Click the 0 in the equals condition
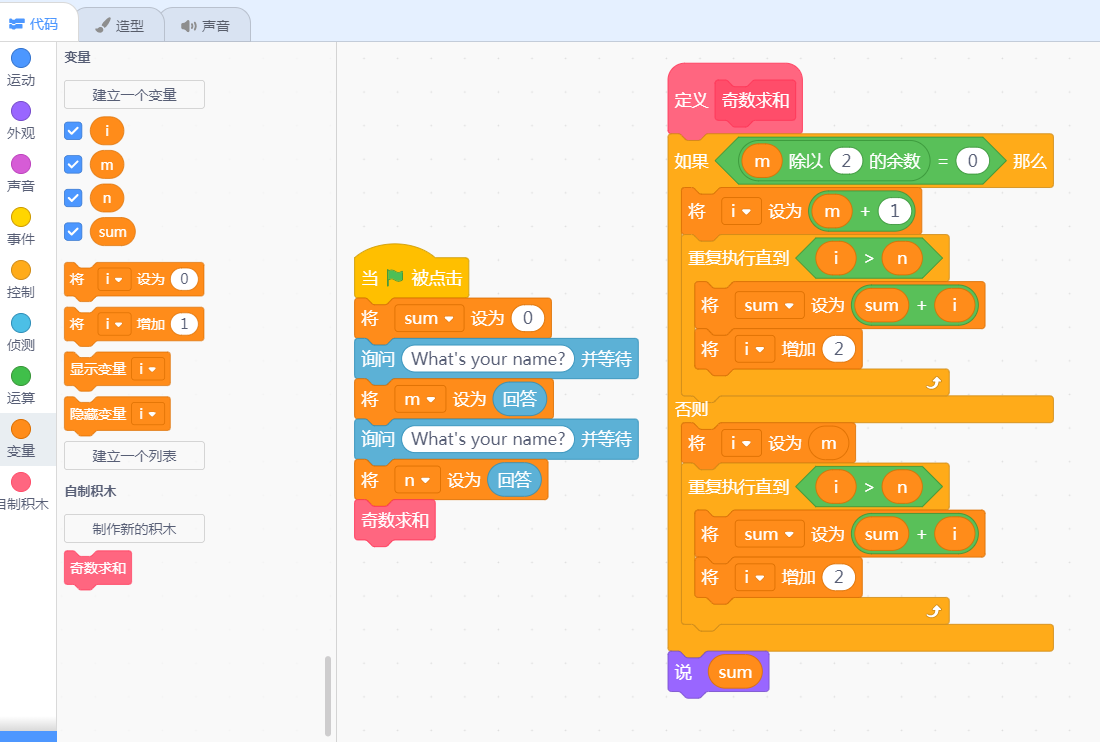1100x742 pixels. (x=972, y=161)
